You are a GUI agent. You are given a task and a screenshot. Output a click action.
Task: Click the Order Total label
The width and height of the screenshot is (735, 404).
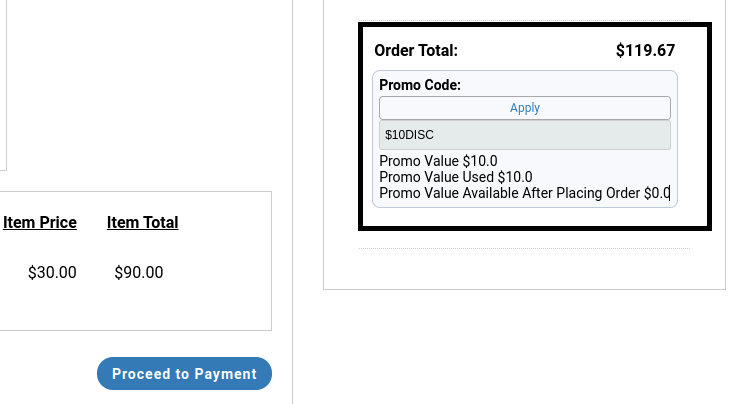point(416,50)
